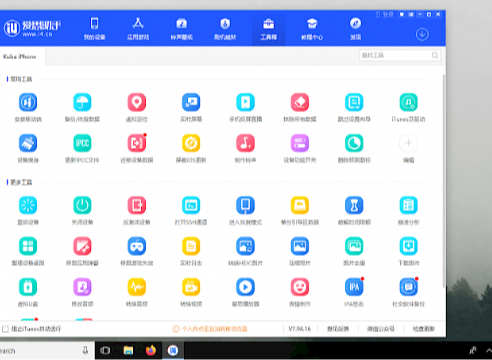Open the Social App Backup tool
Screen dimensions: 492x360
coord(408,287)
